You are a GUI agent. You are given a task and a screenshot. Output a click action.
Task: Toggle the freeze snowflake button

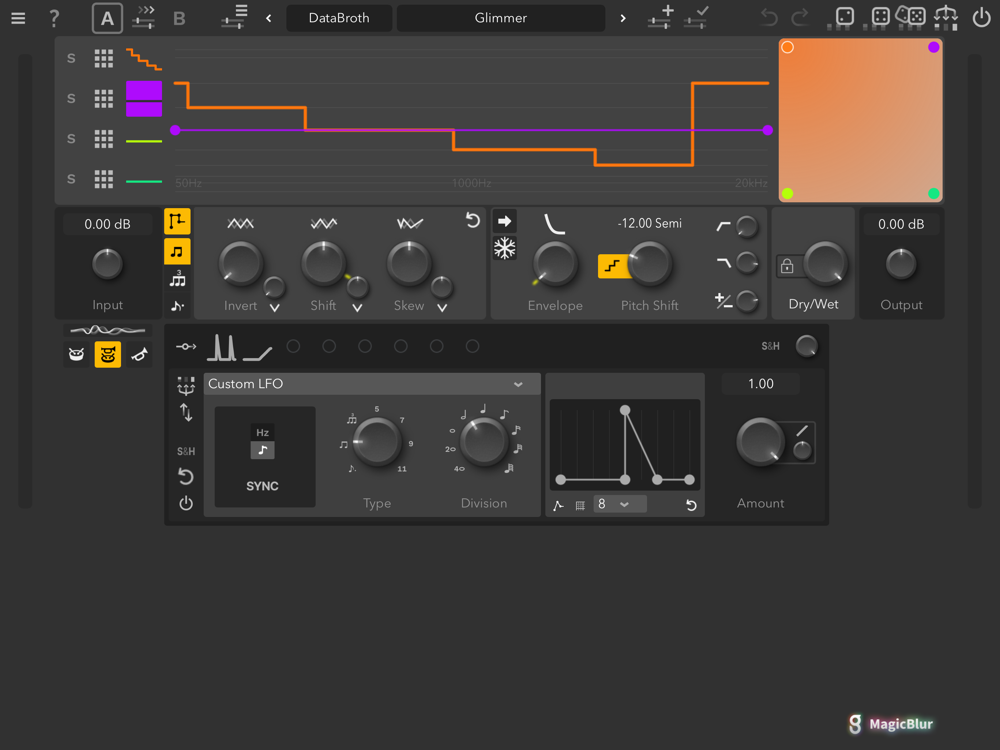pos(504,248)
